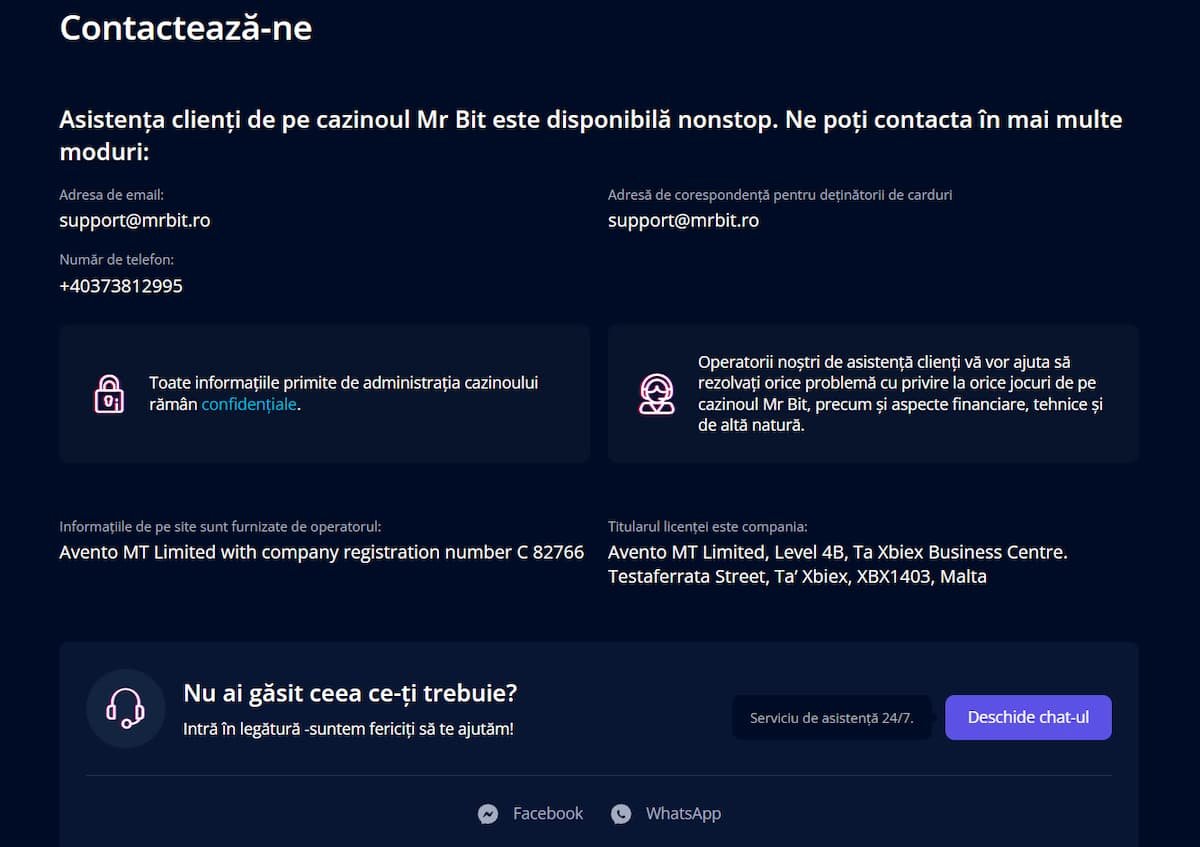
Task: Click the Avento MT Limited registration number text
Action: click(321, 552)
